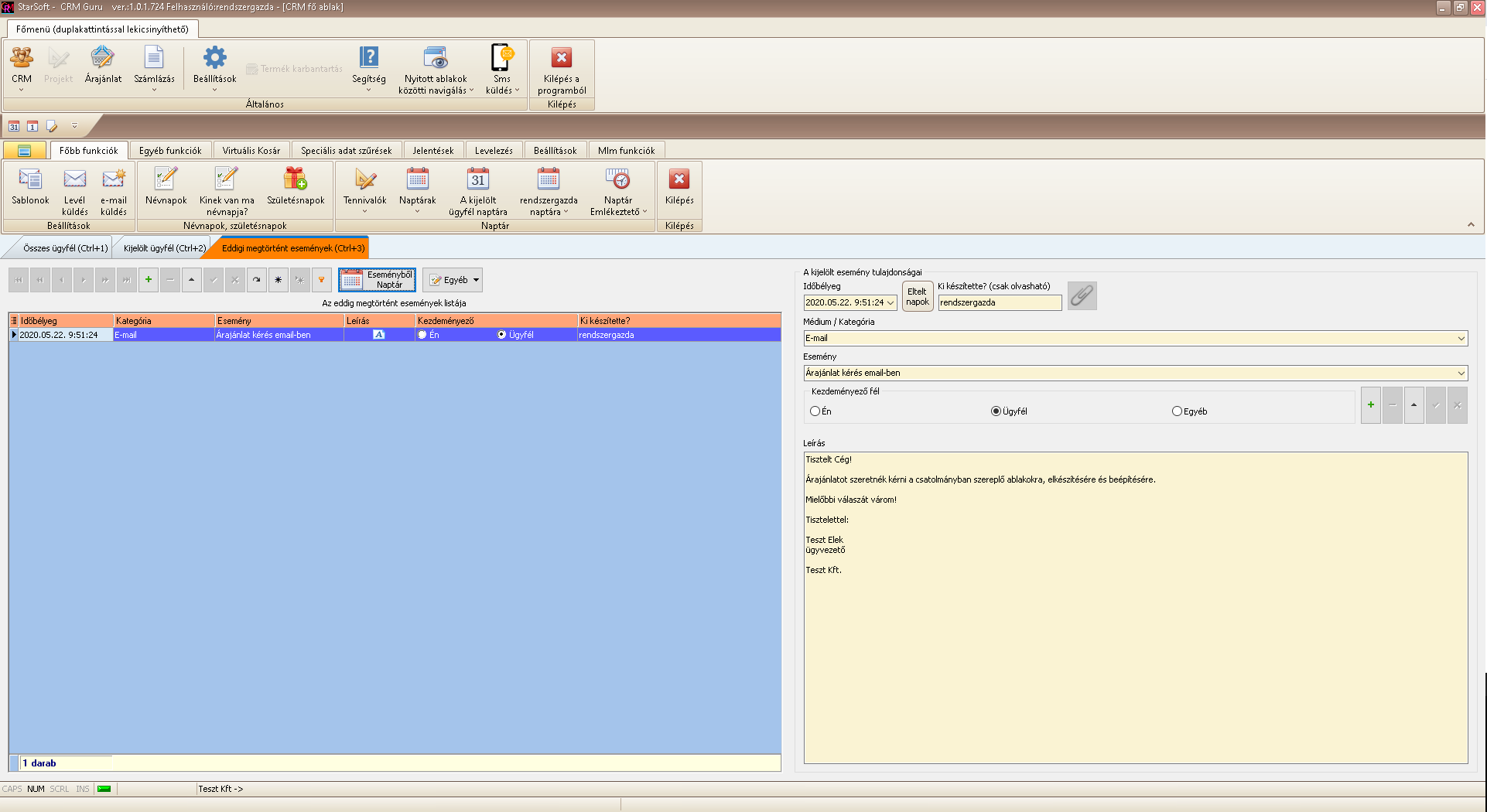Click the Eltelt napok button
Image resolution: width=1487 pixels, height=812 pixels.
point(918,297)
